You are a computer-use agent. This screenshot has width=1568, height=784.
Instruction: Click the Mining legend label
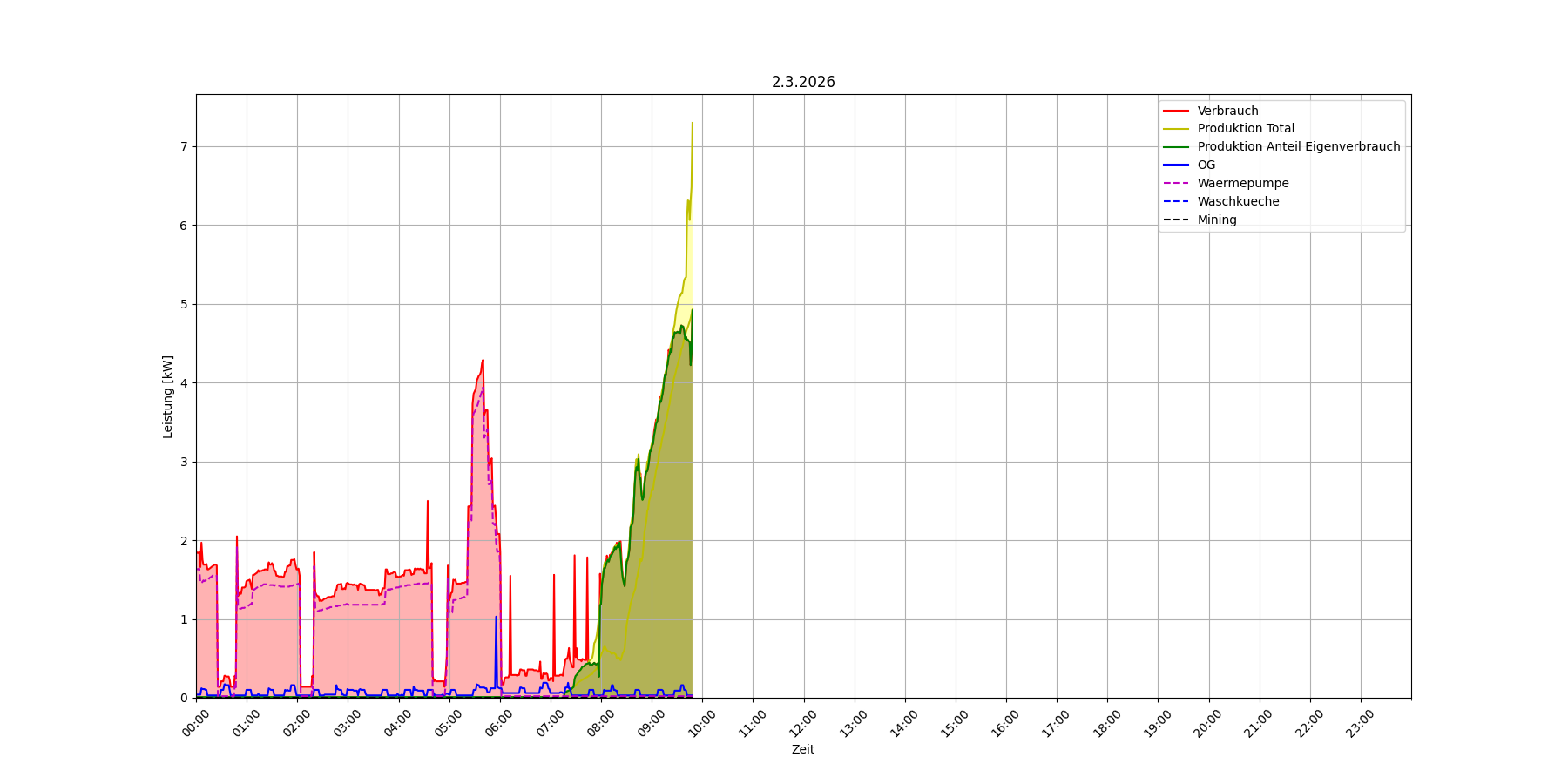[1216, 220]
